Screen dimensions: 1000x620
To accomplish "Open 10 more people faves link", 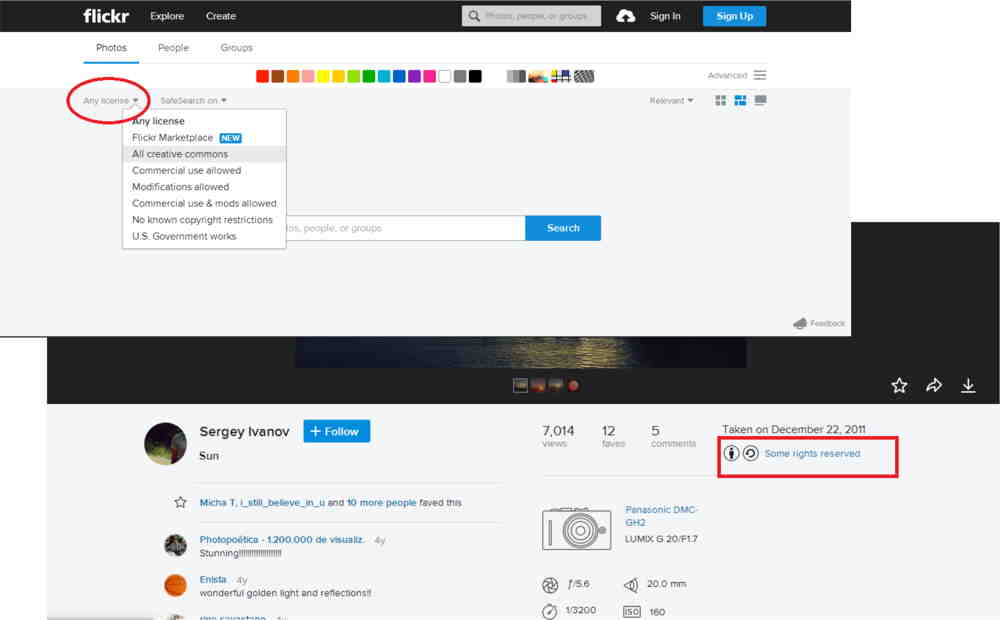I will click(x=381, y=503).
